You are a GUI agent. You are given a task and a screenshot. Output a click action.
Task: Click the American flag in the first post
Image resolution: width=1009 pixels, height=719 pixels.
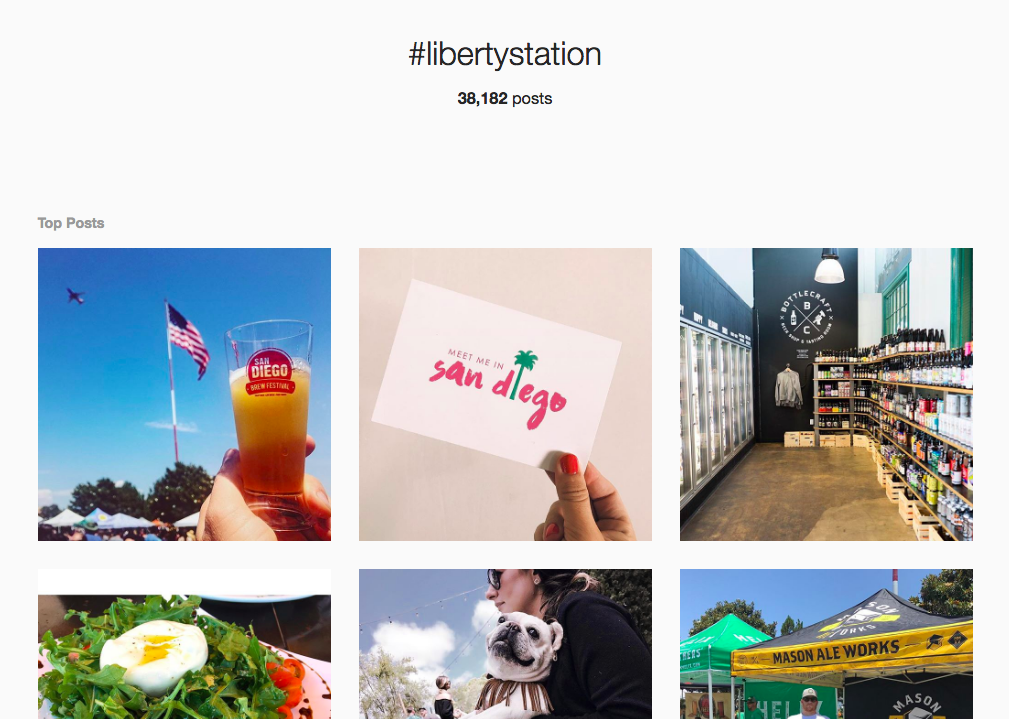187,341
